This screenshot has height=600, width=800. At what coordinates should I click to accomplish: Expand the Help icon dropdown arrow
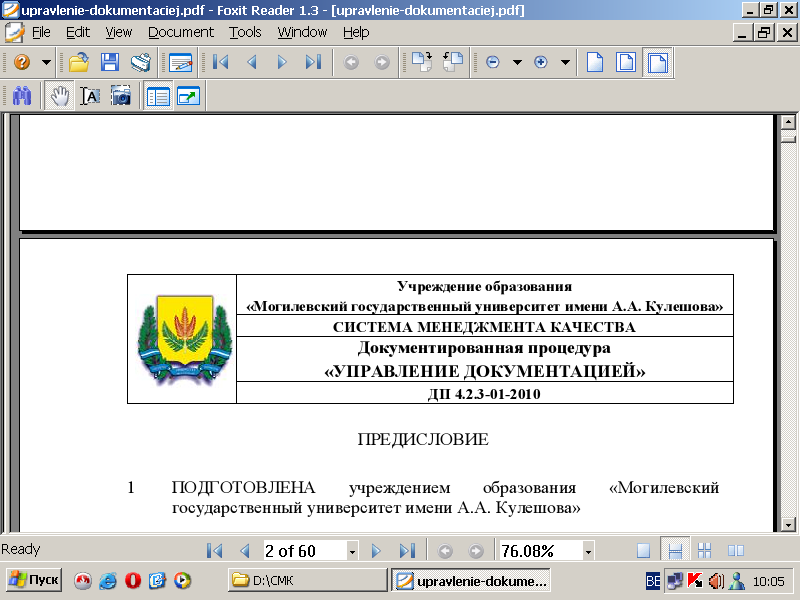click(45, 62)
